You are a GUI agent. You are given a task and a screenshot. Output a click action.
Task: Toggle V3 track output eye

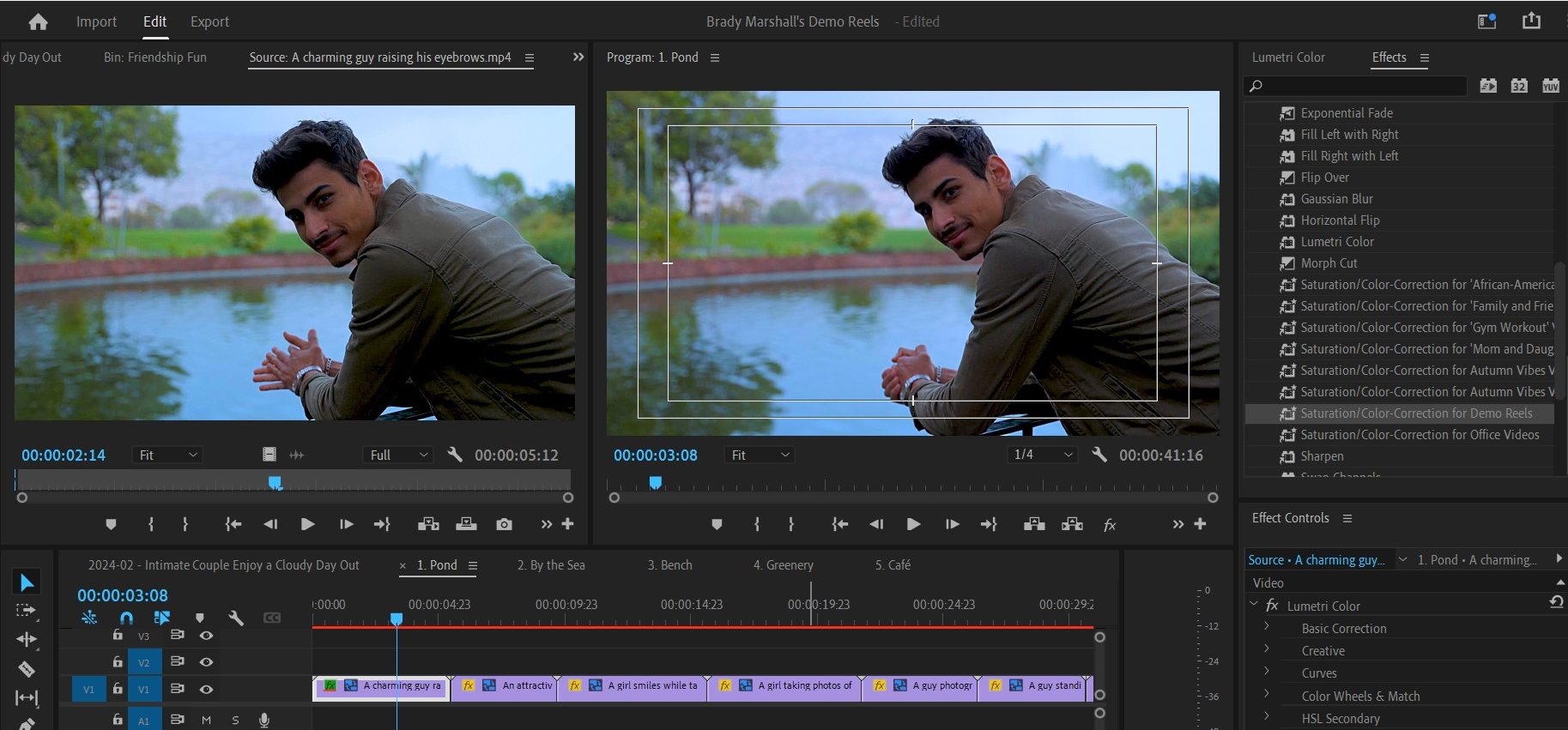tap(206, 636)
